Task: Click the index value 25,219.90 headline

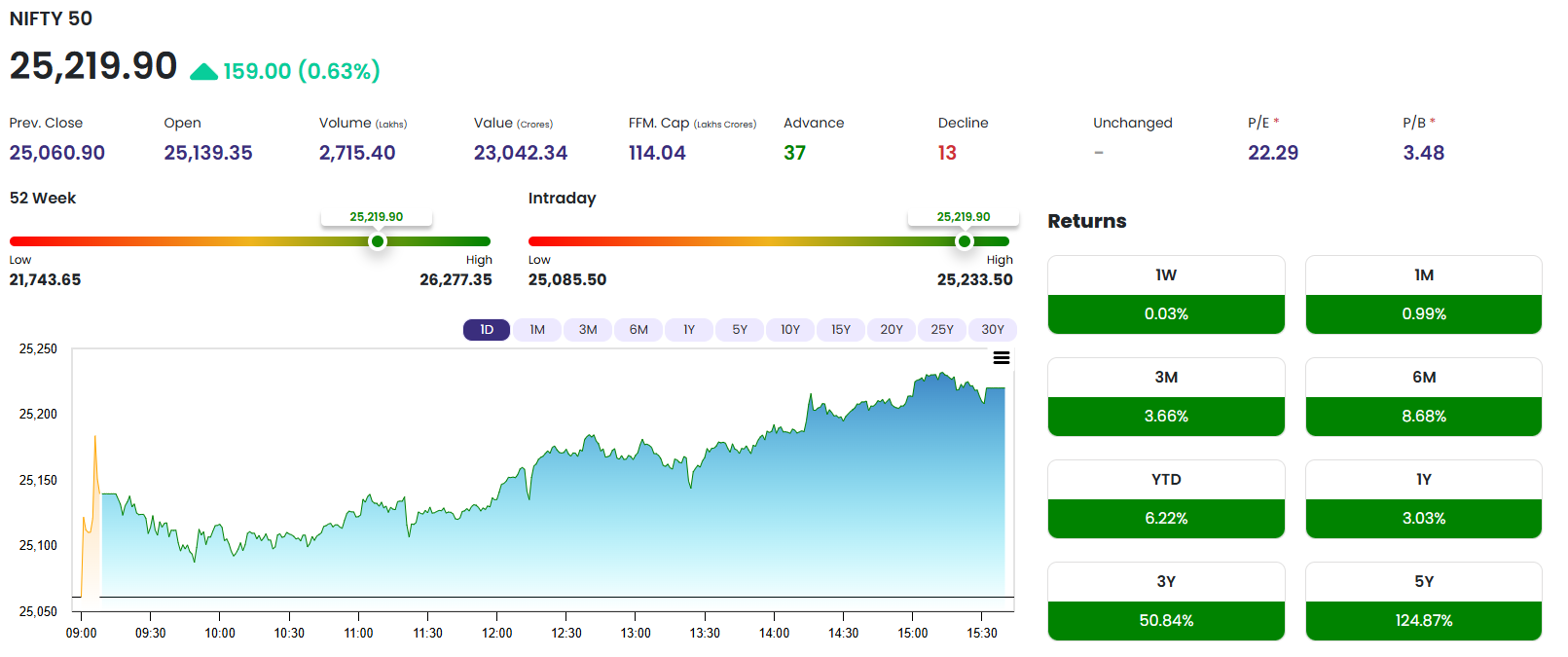Action: point(93,66)
